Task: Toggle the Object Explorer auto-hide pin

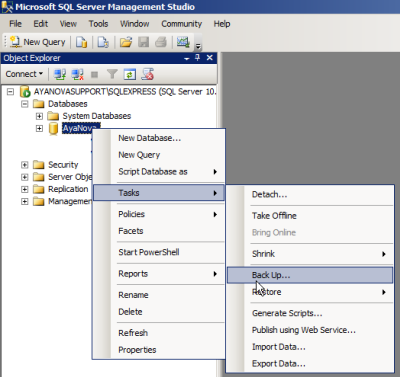Action: coord(198,58)
